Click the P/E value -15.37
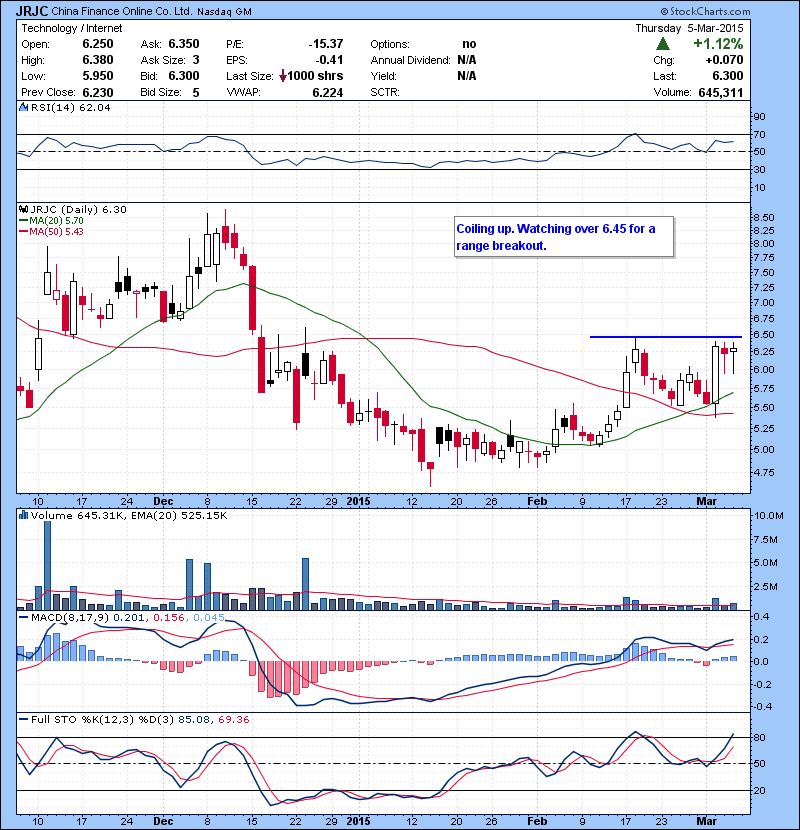800x830 pixels. 326,44
